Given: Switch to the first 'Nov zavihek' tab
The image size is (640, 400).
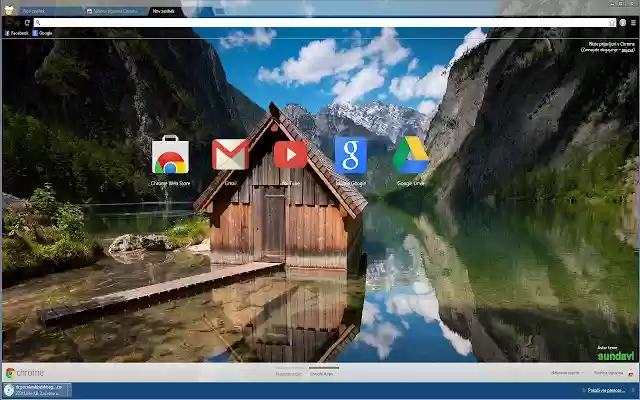Looking at the screenshot, I should click(x=49, y=11).
